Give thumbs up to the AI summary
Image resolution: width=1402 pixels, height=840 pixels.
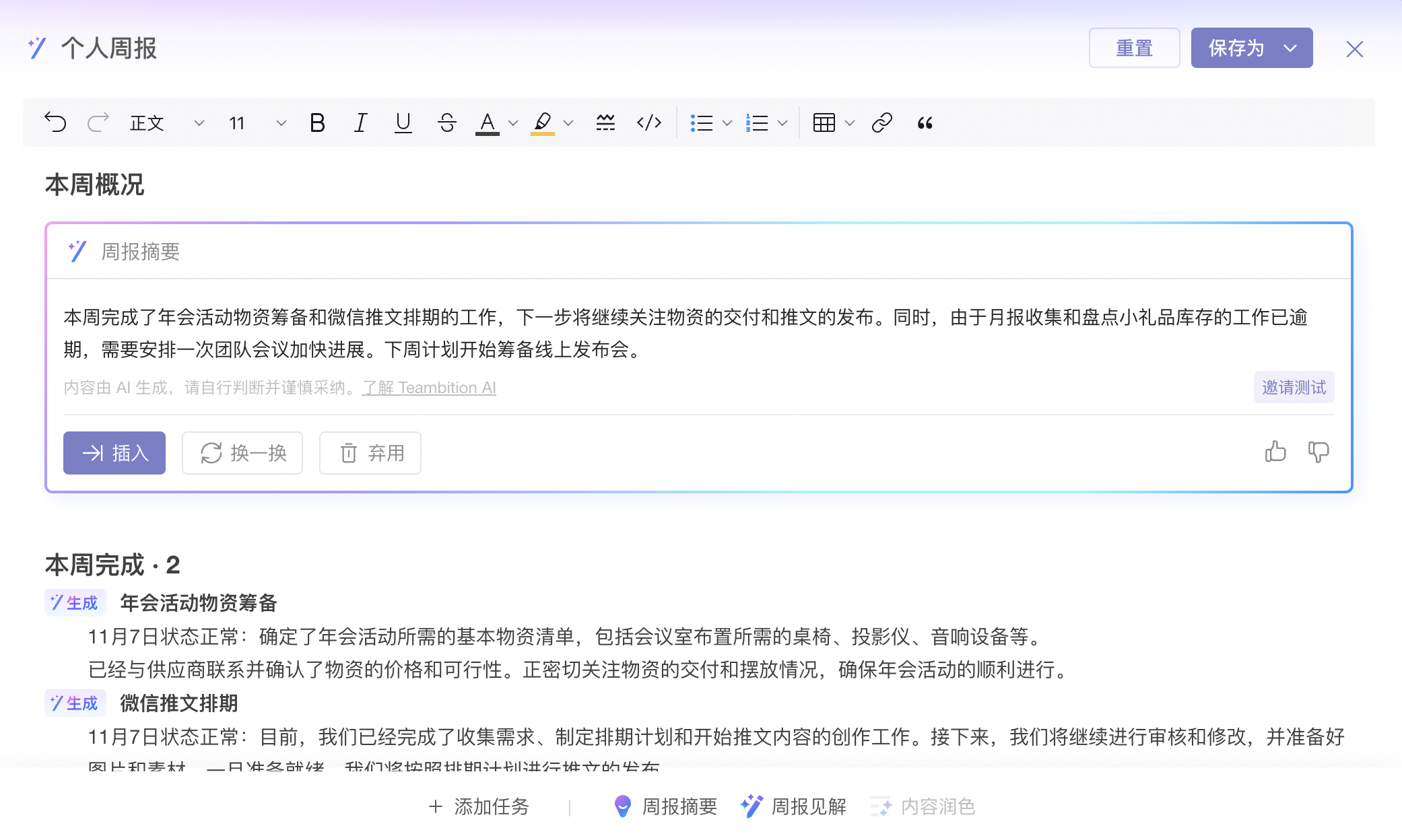tap(1275, 452)
